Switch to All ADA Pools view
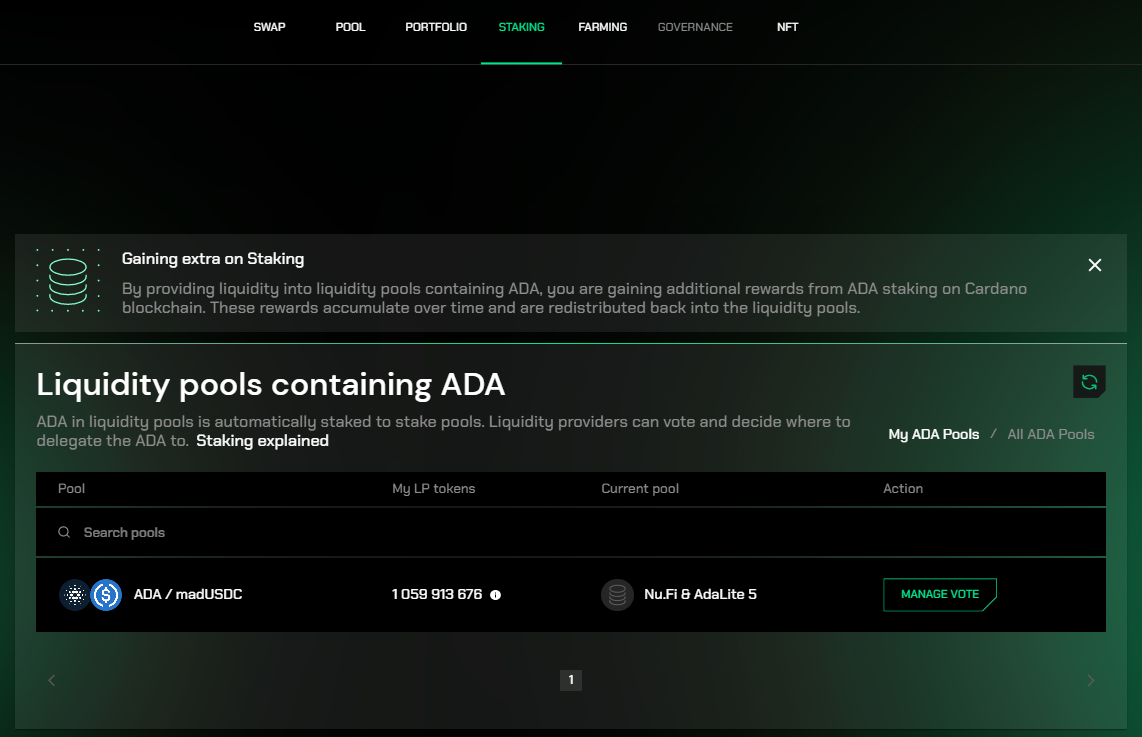Image resolution: width=1142 pixels, height=737 pixels. click(x=1050, y=434)
